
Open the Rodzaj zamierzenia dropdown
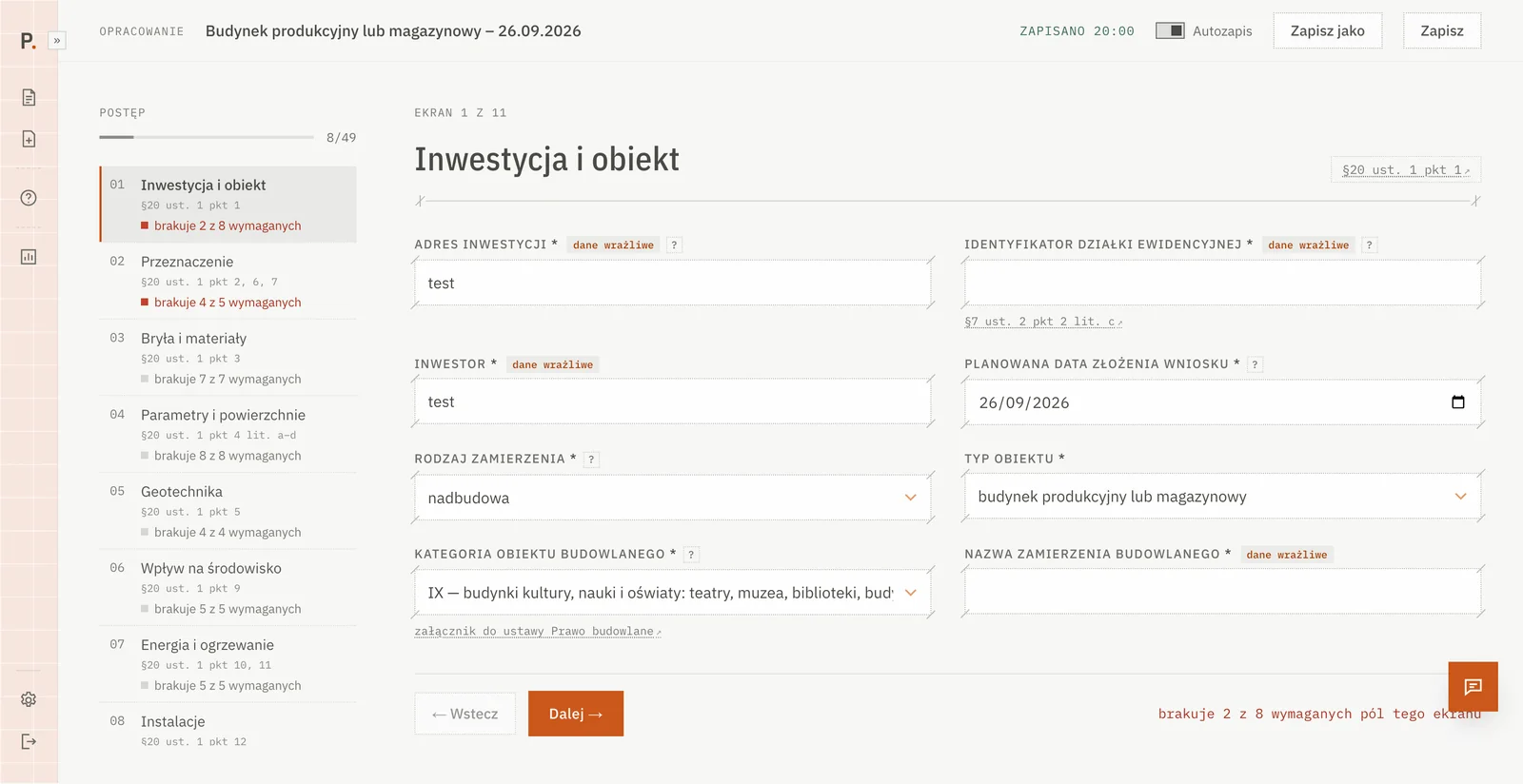pyautogui.click(x=673, y=498)
